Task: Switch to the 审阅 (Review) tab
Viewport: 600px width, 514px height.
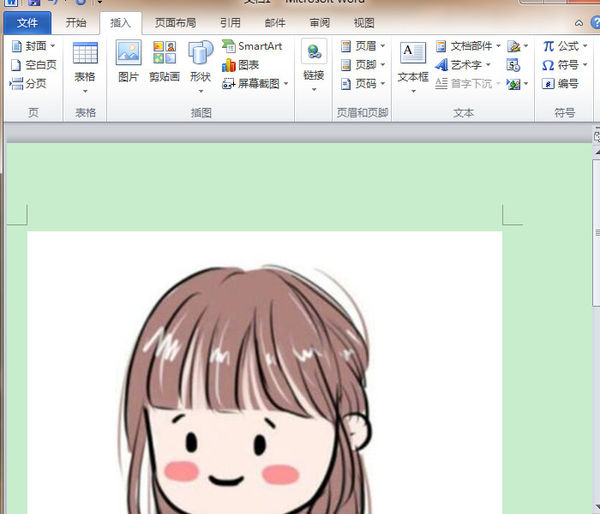Action: click(x=319, y=22)
